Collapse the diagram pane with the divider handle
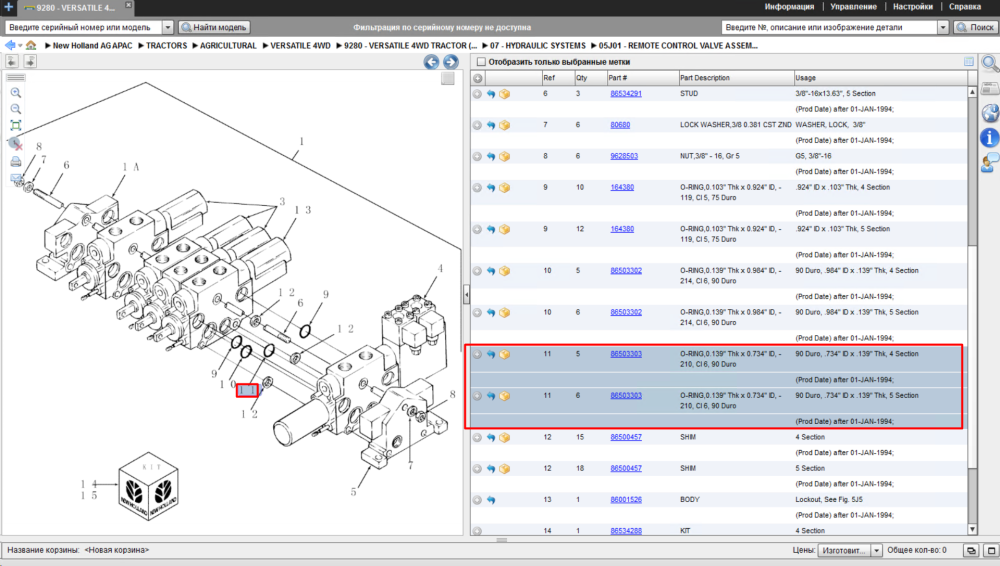 (x=466, y=295)
